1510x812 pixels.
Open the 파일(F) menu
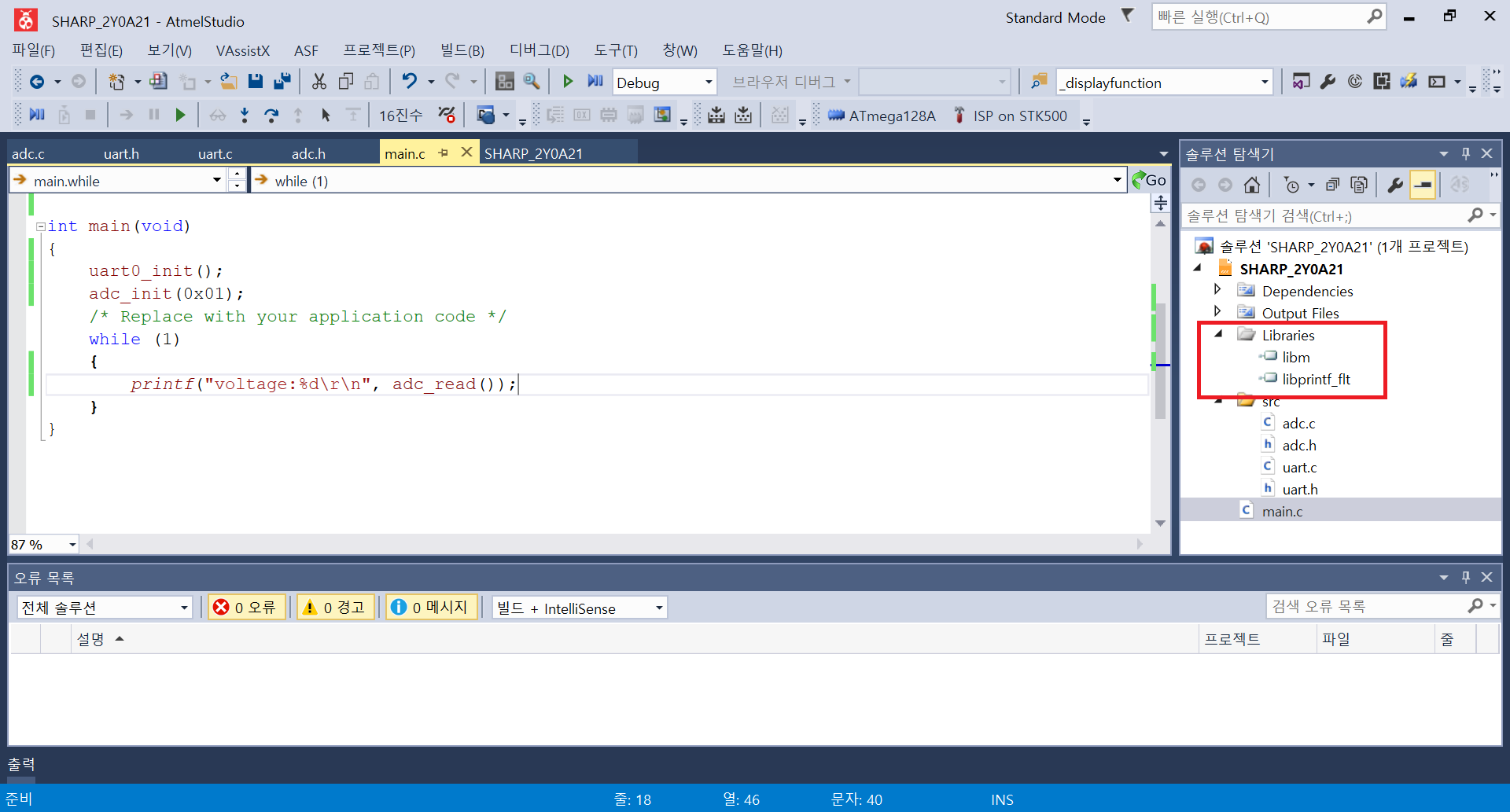pos(34,50)
